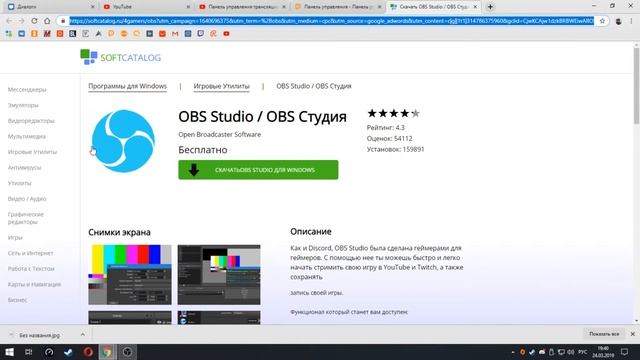Close the downloads bar
640x360 pixels.
tap(633, 334)
